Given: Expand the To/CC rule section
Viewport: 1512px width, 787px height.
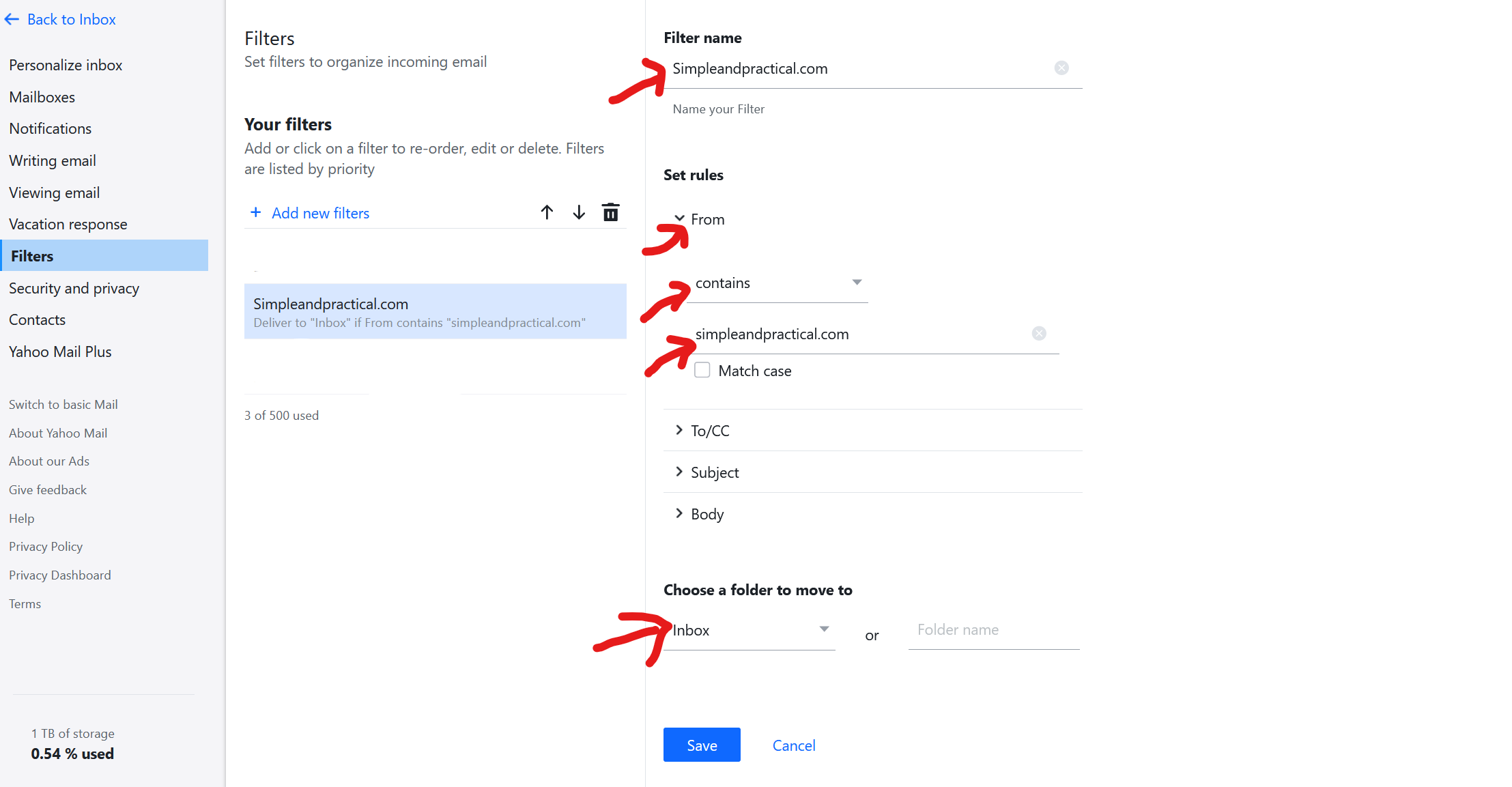Looking at the screenshot, I should (680, 430).
